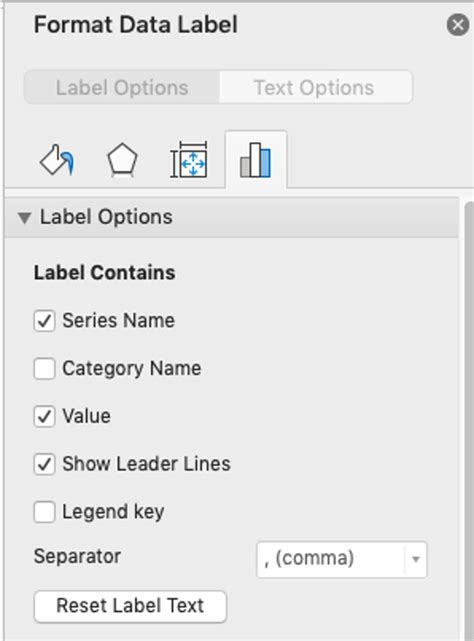
Task: Click the Series Name label text
Action: pos(119,320)
